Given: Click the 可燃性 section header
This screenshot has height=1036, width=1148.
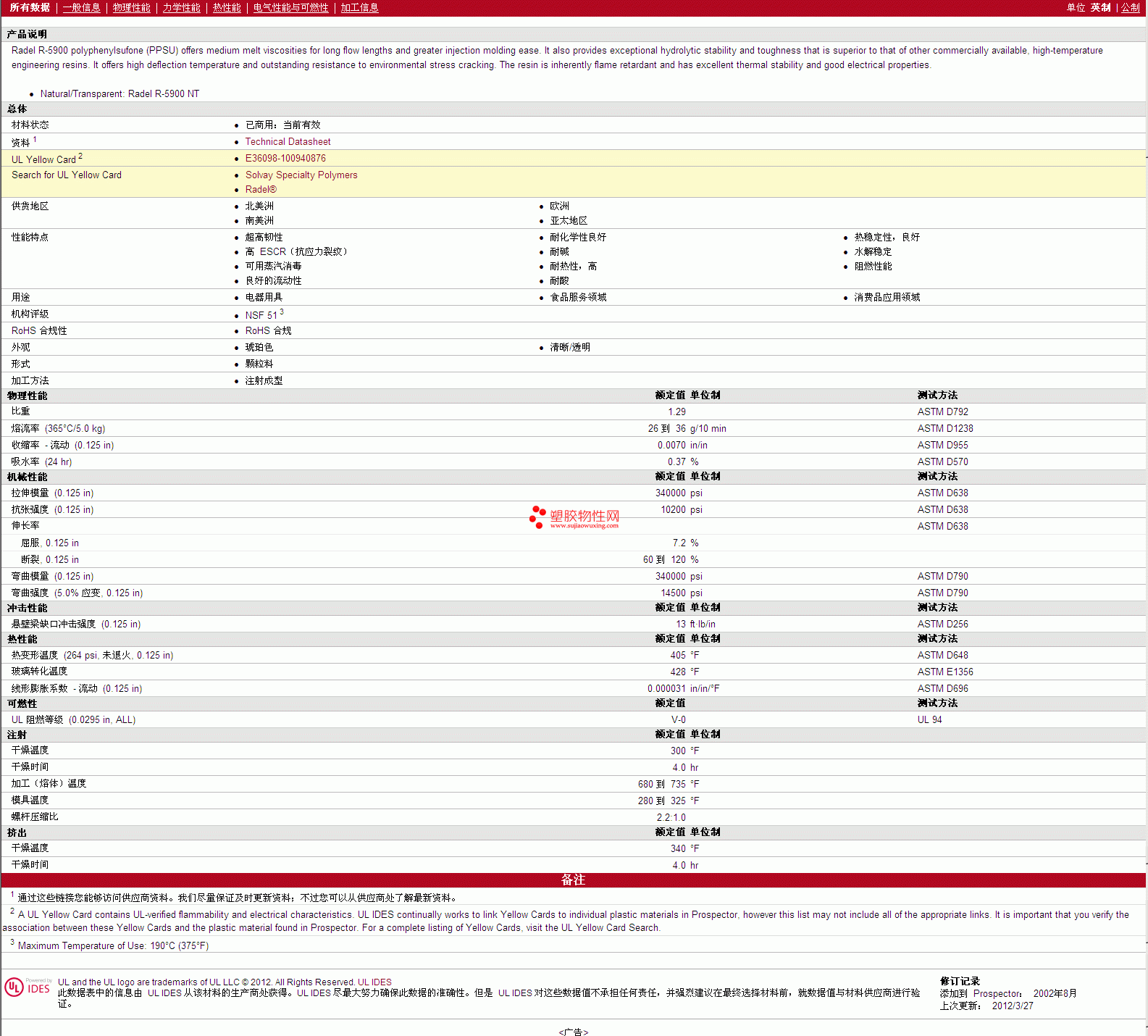Looking at the screenshot, I should 22,704.
